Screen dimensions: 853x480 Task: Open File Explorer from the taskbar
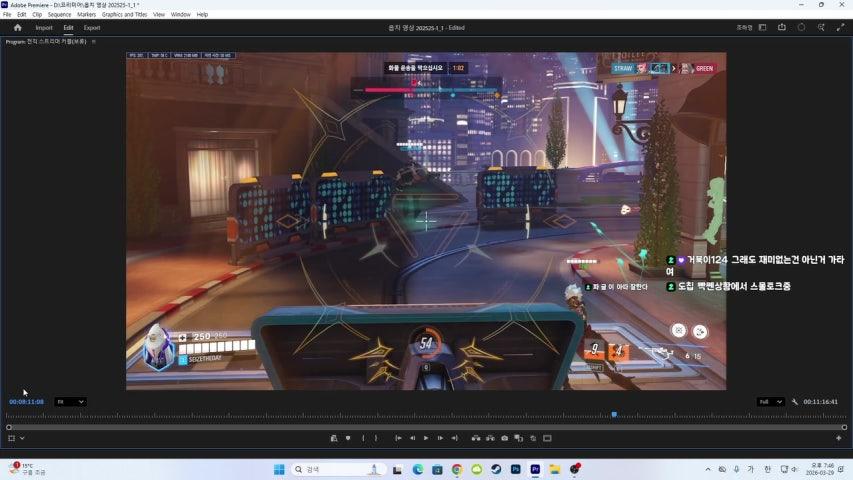coord(555,469)
